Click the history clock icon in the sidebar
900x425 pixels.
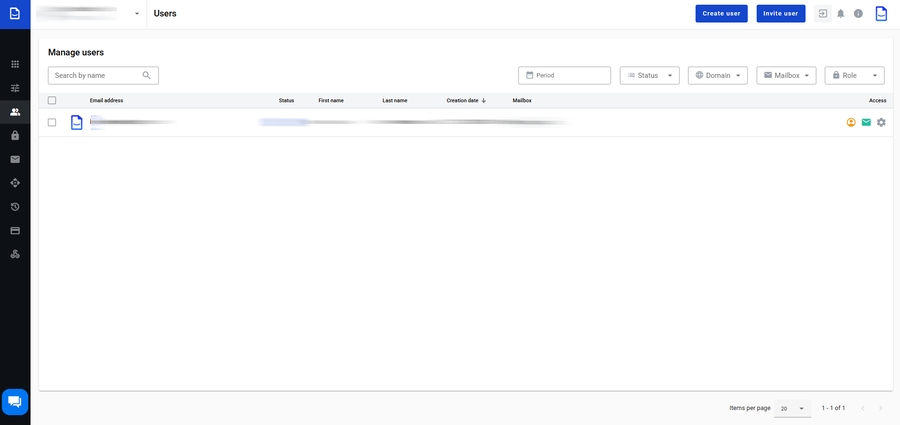15,207
